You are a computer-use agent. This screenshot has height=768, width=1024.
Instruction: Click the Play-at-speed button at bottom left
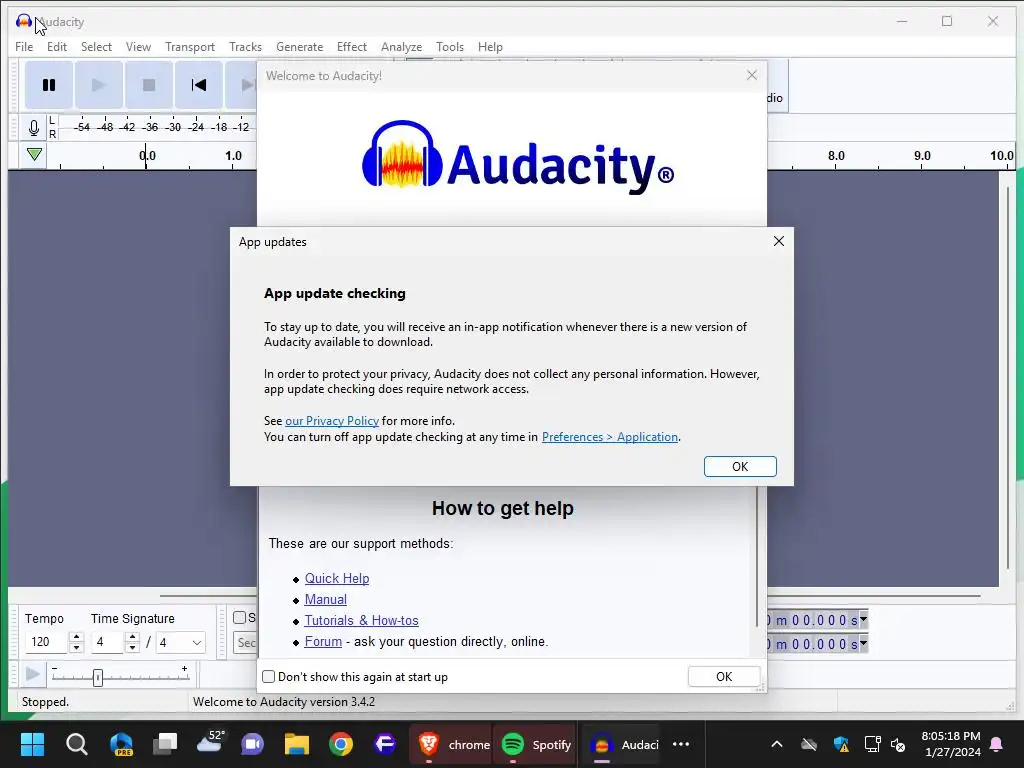pos(32,674)
